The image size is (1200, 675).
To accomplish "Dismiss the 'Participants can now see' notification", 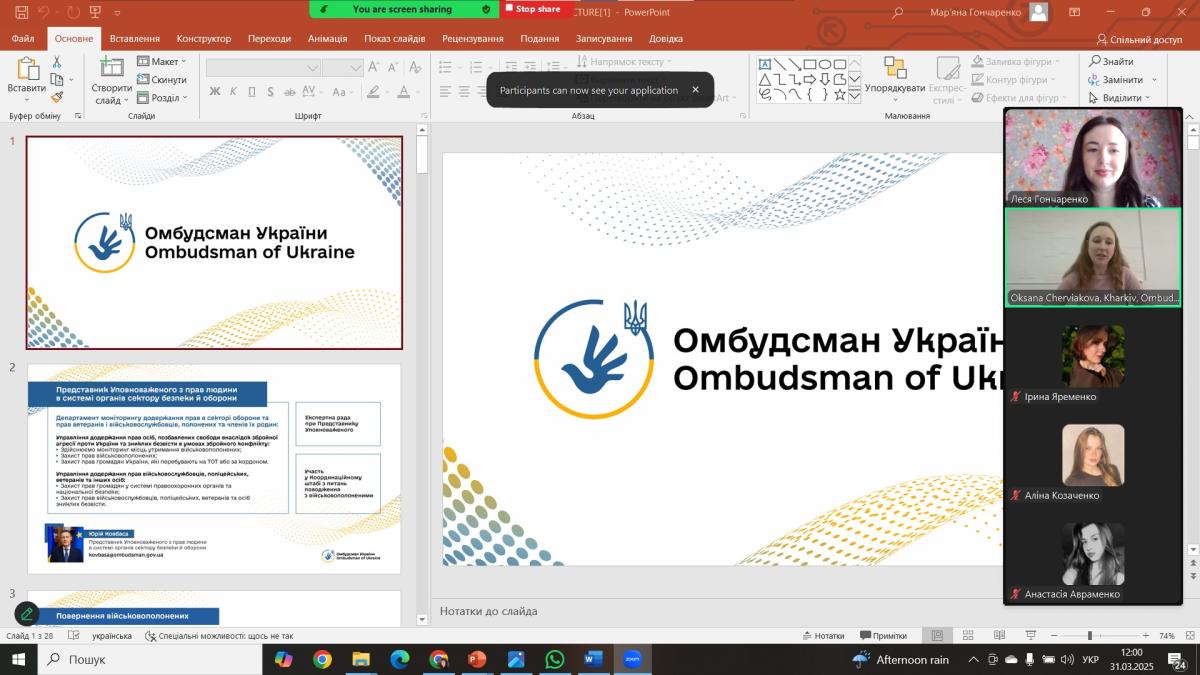I will (696, 90).
